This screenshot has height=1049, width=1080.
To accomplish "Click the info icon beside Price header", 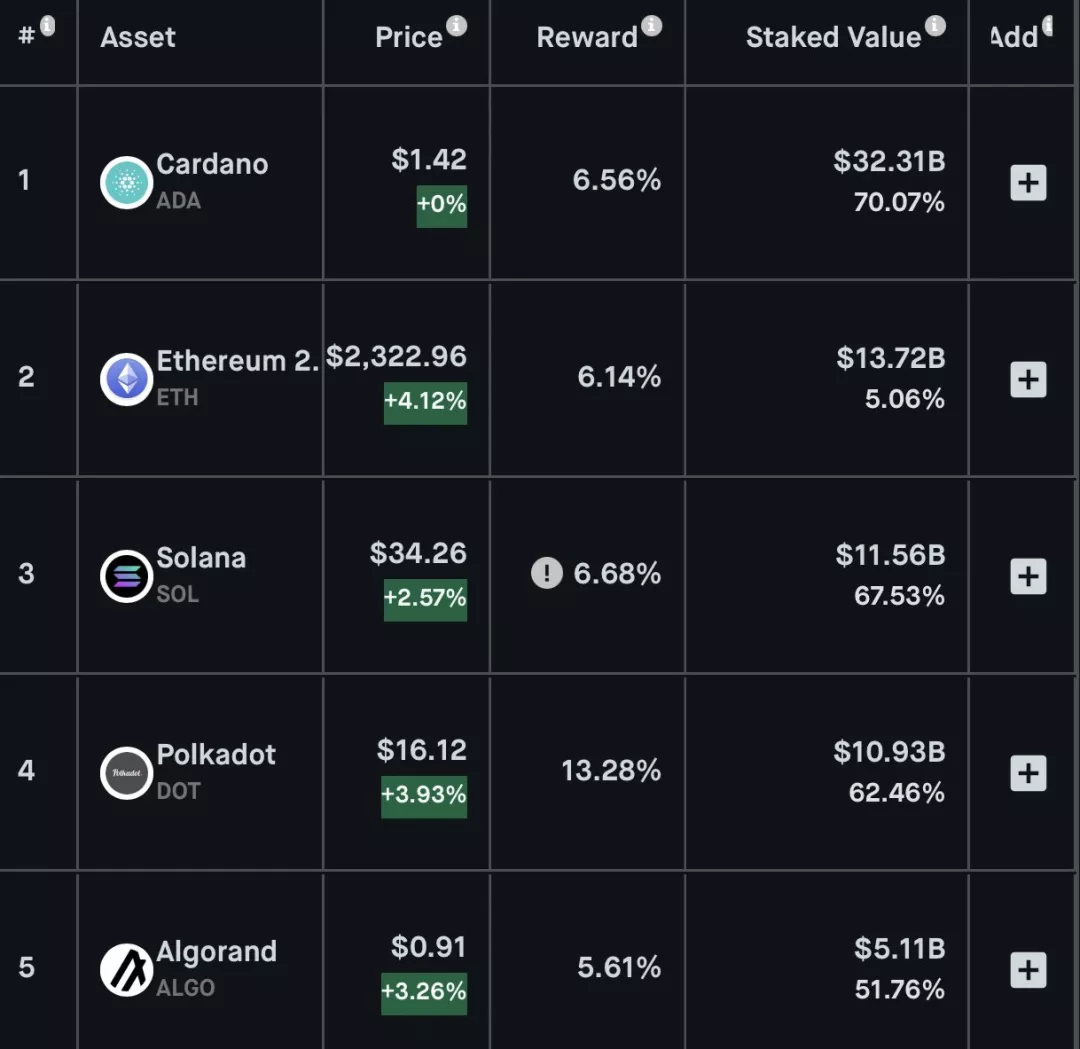I will pyautogui.click(x=457, y=26).
